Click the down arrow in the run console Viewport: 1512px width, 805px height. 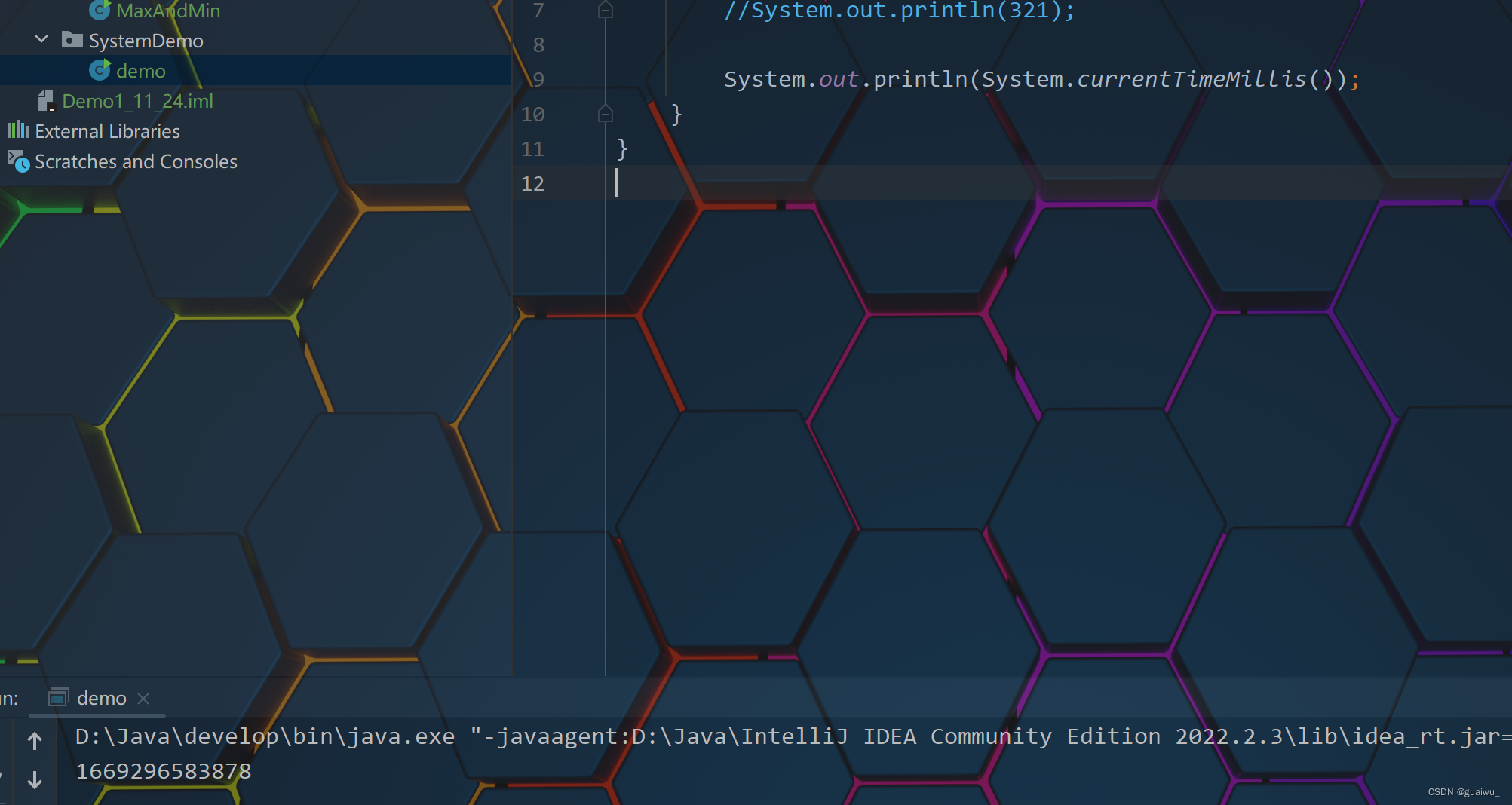pos(34,779)
